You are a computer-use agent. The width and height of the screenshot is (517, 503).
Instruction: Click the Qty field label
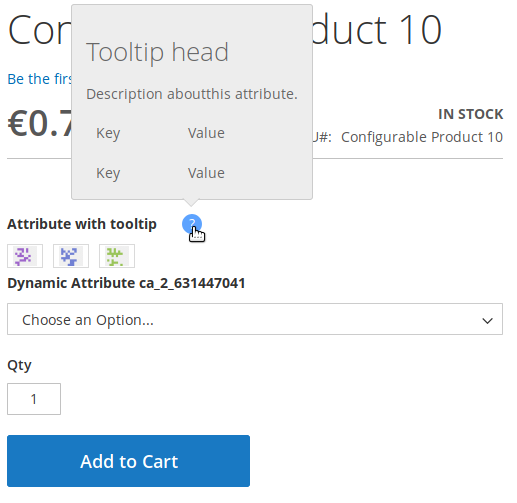coord(19,365)
